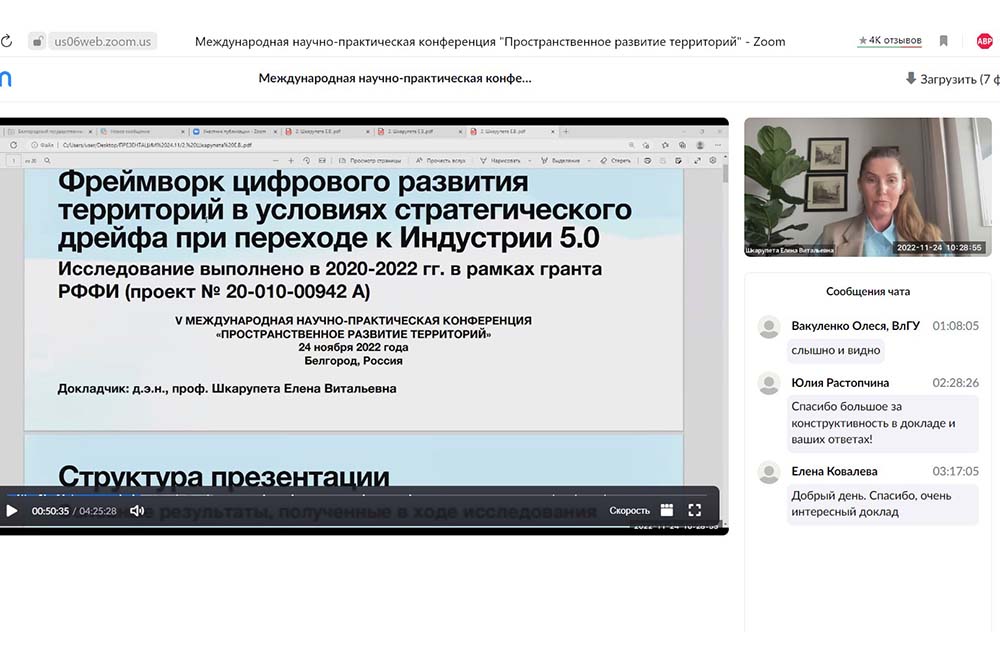
Task: Open the Скорость playback speed menu
Action: pos(629,511)
